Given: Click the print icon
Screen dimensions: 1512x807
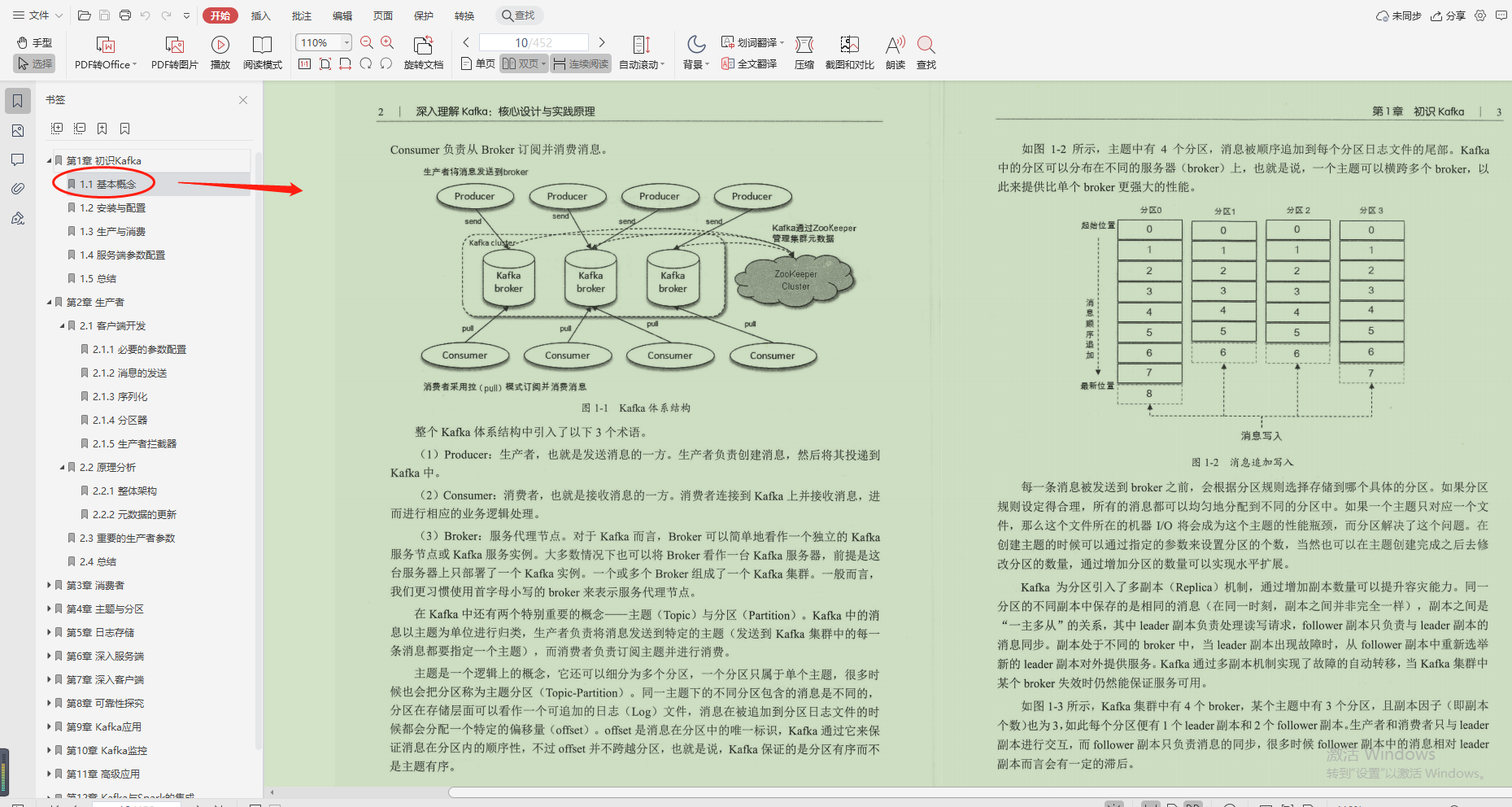Looking at the screenshot, I should (124, 15).
